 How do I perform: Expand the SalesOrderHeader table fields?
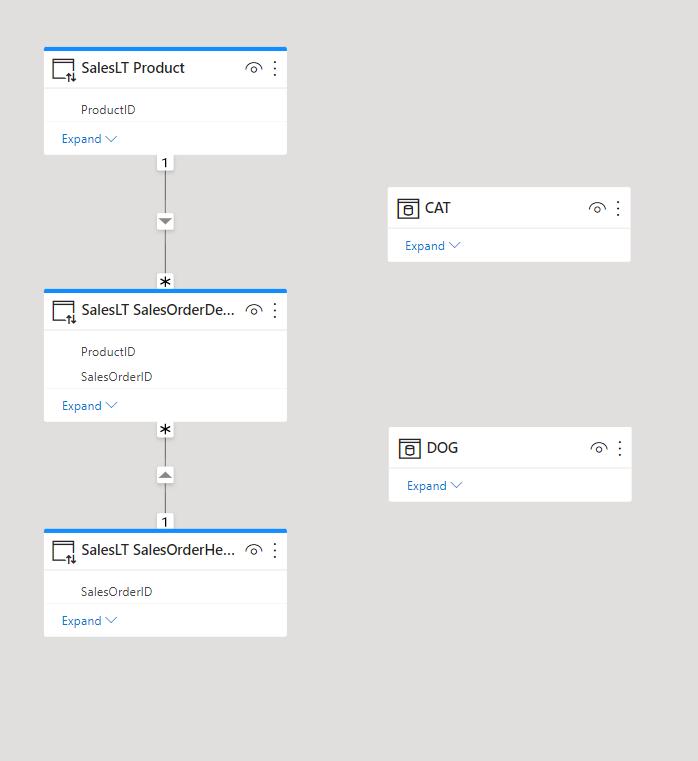point(89,621)
